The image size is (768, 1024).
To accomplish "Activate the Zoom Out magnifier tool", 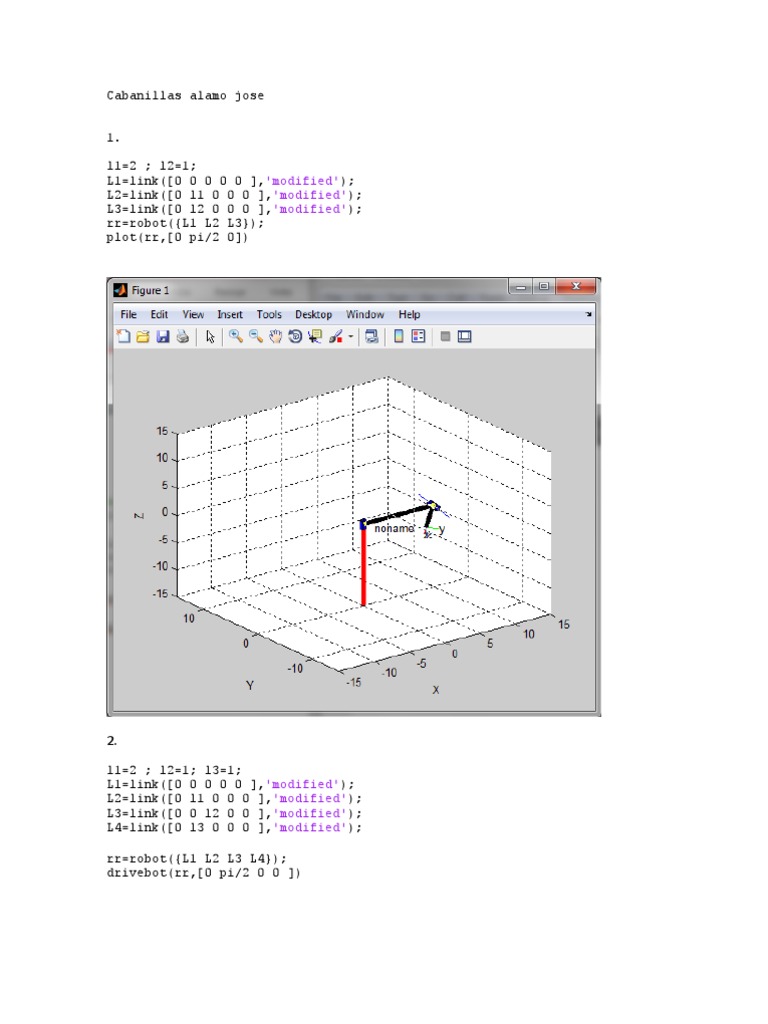I will [x=256, y=336].
